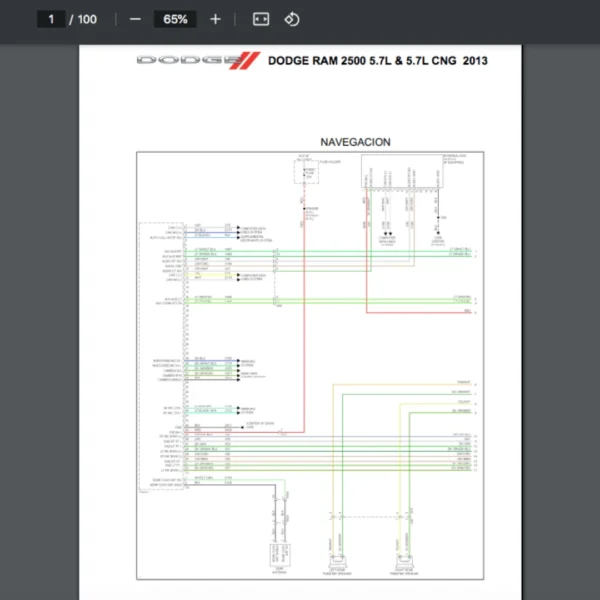Click the fuse holder box in diagram

coord(304,171)
